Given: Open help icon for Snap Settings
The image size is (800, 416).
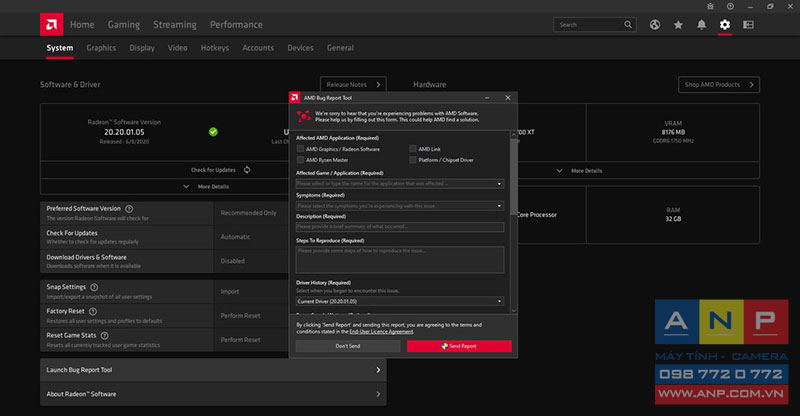Looking at the screenshot, I should 94,287.
